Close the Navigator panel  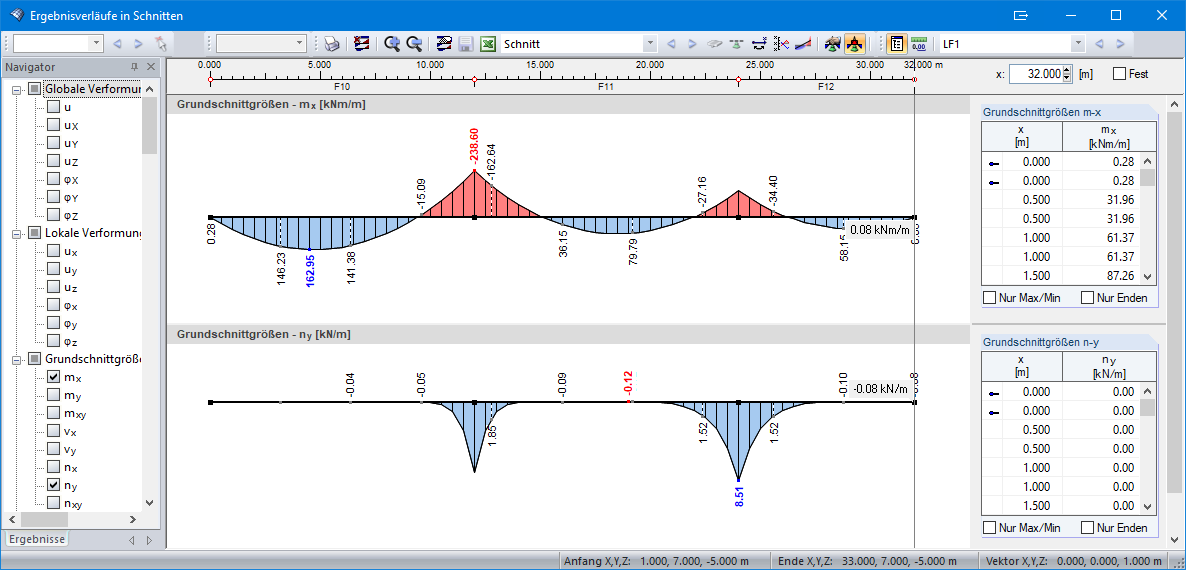[151, 67]
